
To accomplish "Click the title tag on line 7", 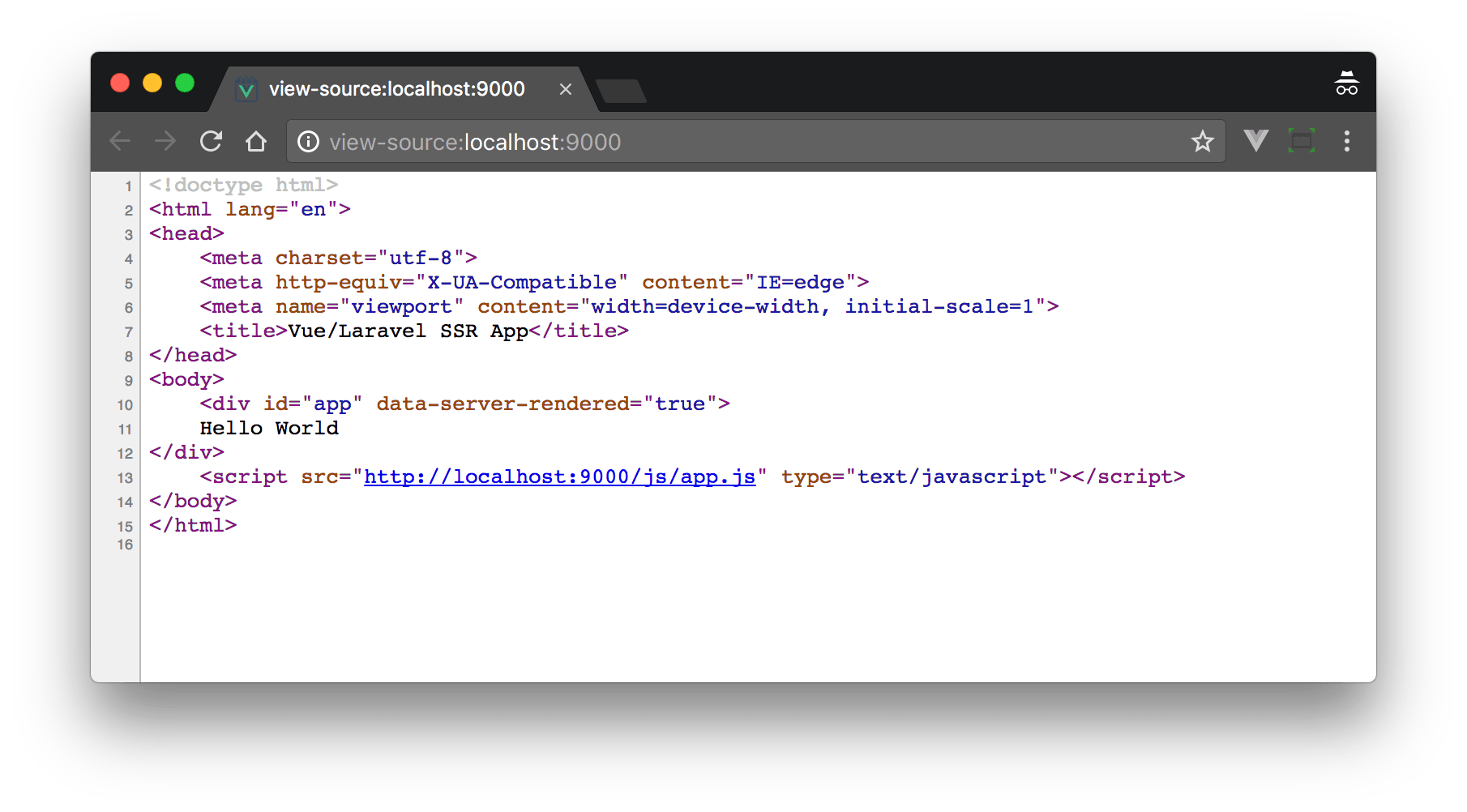I will click(245, 330).
